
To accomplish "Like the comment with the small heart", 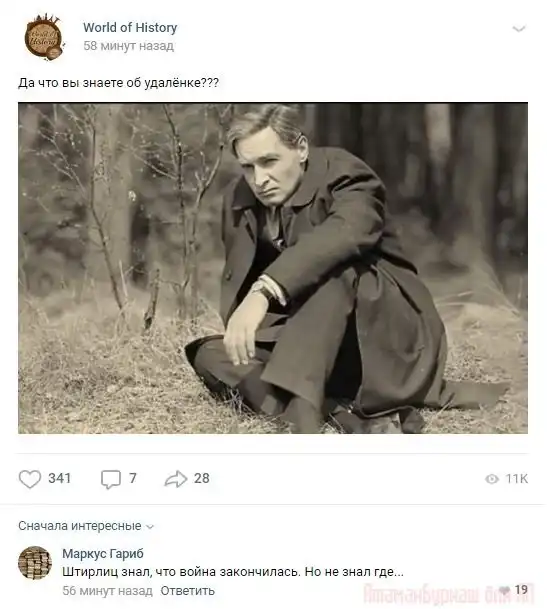I will (505, 590).
